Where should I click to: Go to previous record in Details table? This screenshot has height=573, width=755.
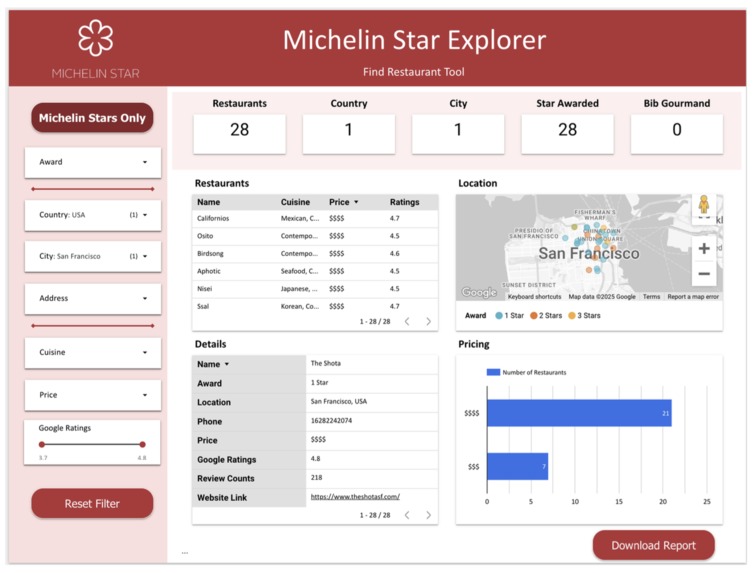pos(407,515)
